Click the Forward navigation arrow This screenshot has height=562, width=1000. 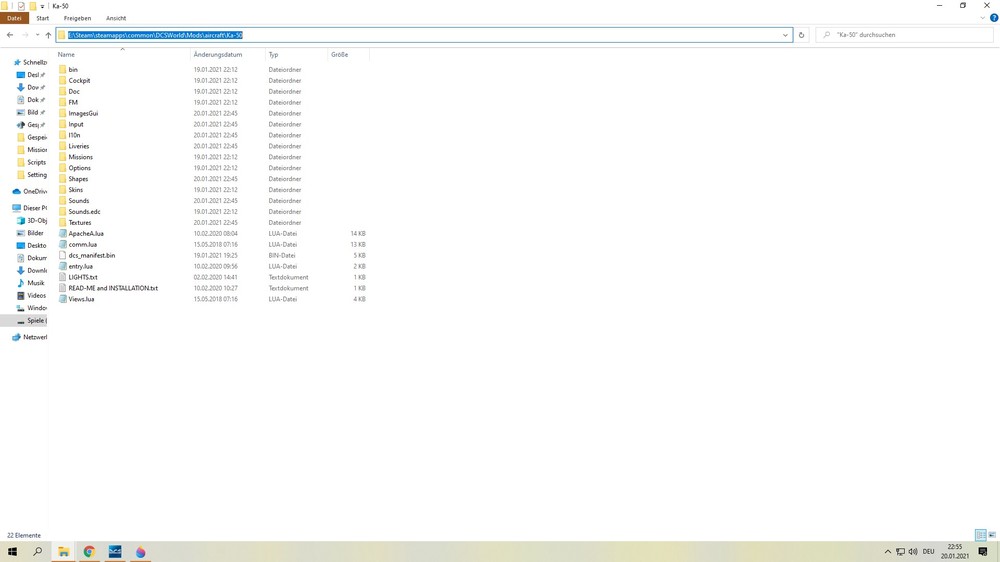[25, 35]
